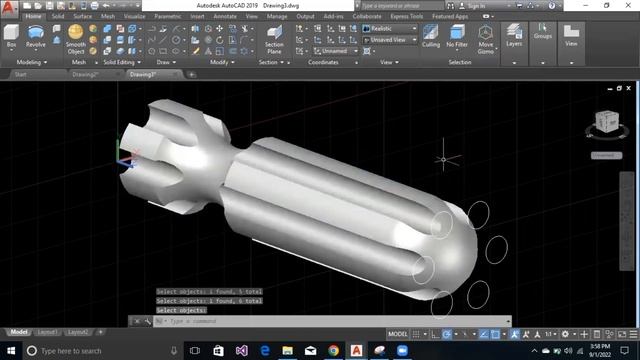640x360 pixels.
Task: Toggle the Culling selection option
Action: (431, 36)
